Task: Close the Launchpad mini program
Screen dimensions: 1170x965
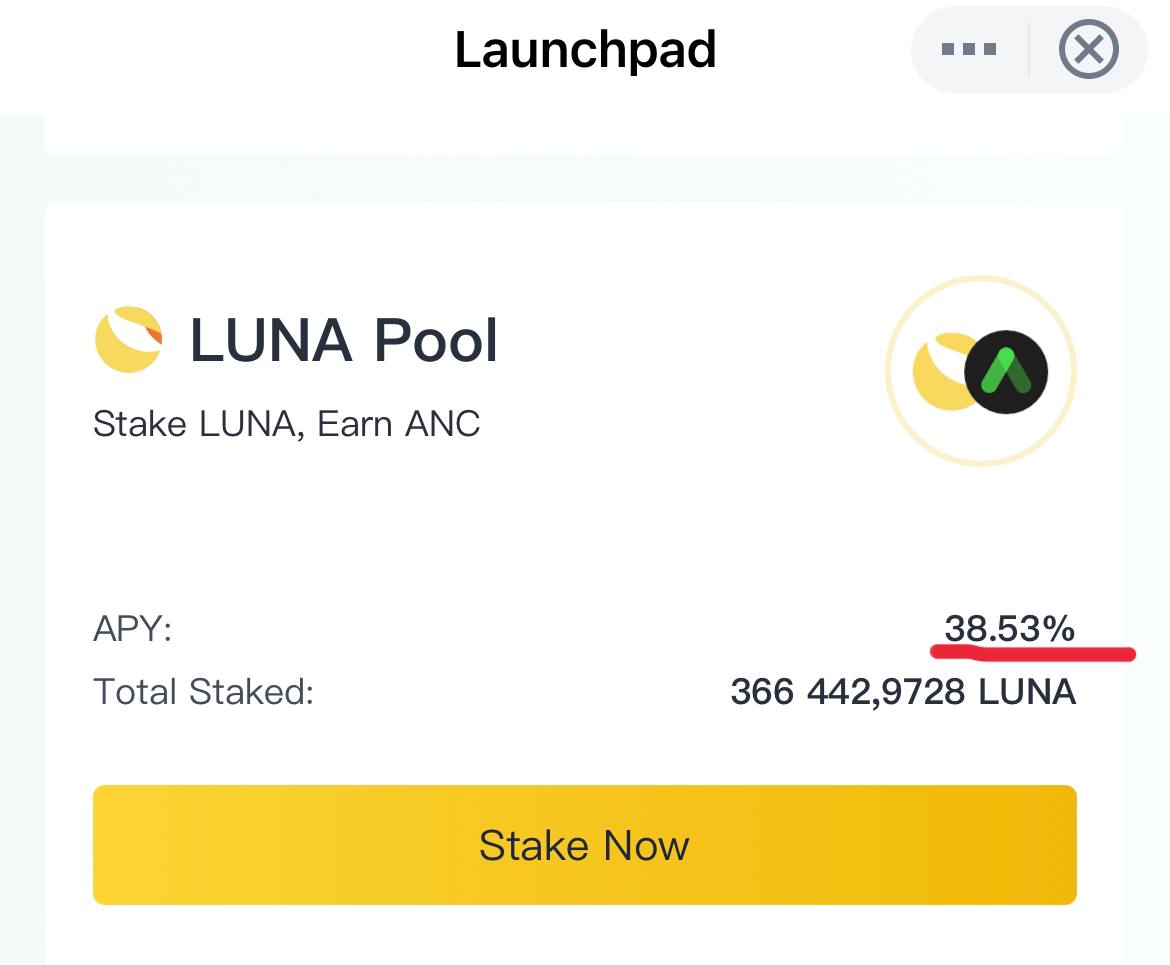Action: (1089, 49)
